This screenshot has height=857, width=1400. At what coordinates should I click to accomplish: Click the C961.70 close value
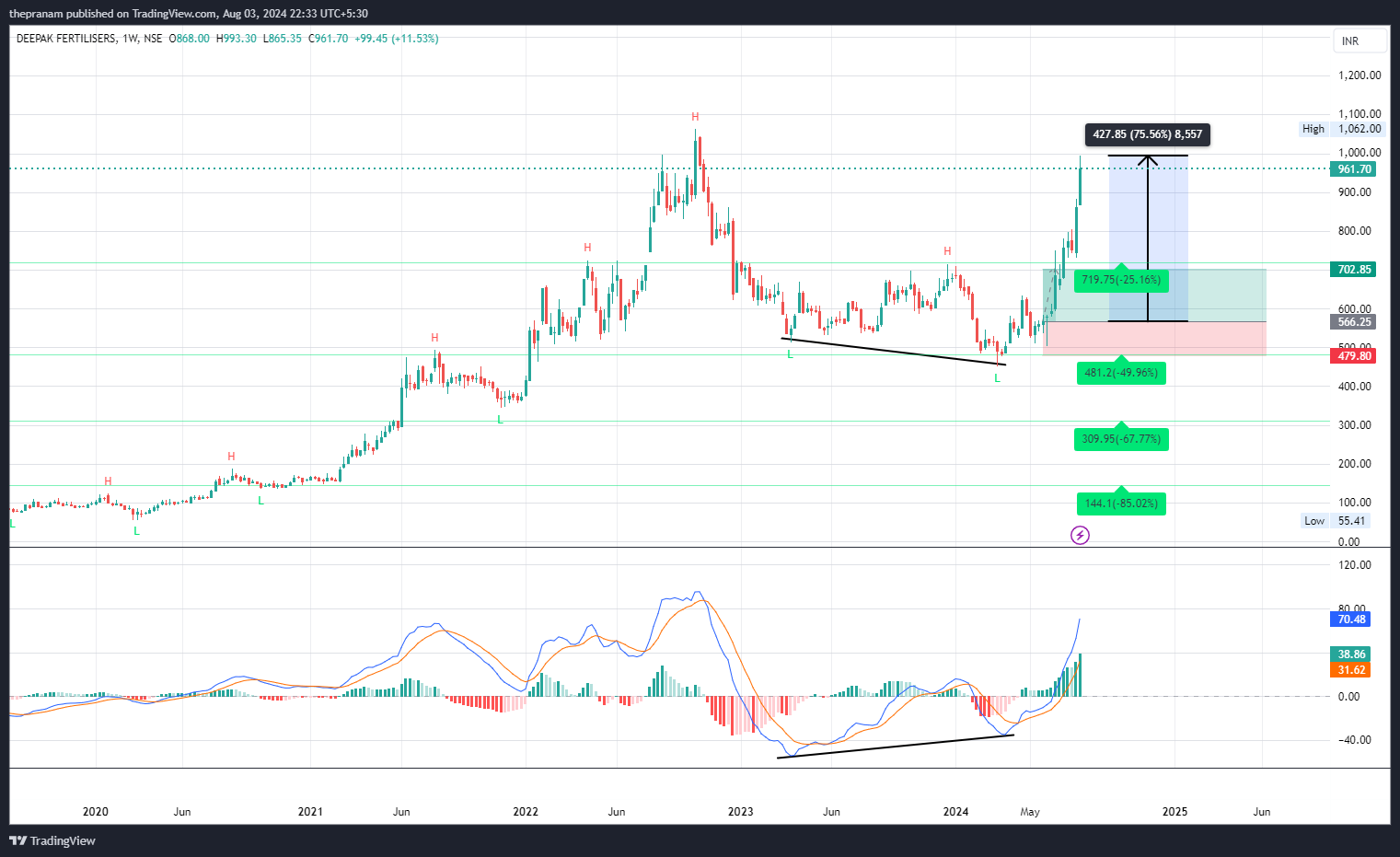[x=329, y=39]
